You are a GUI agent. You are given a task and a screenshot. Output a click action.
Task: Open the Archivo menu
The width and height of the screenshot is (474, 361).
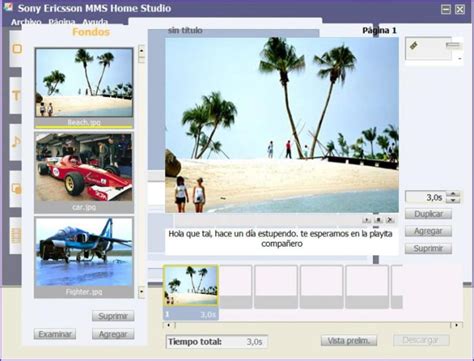pos(26,22)
